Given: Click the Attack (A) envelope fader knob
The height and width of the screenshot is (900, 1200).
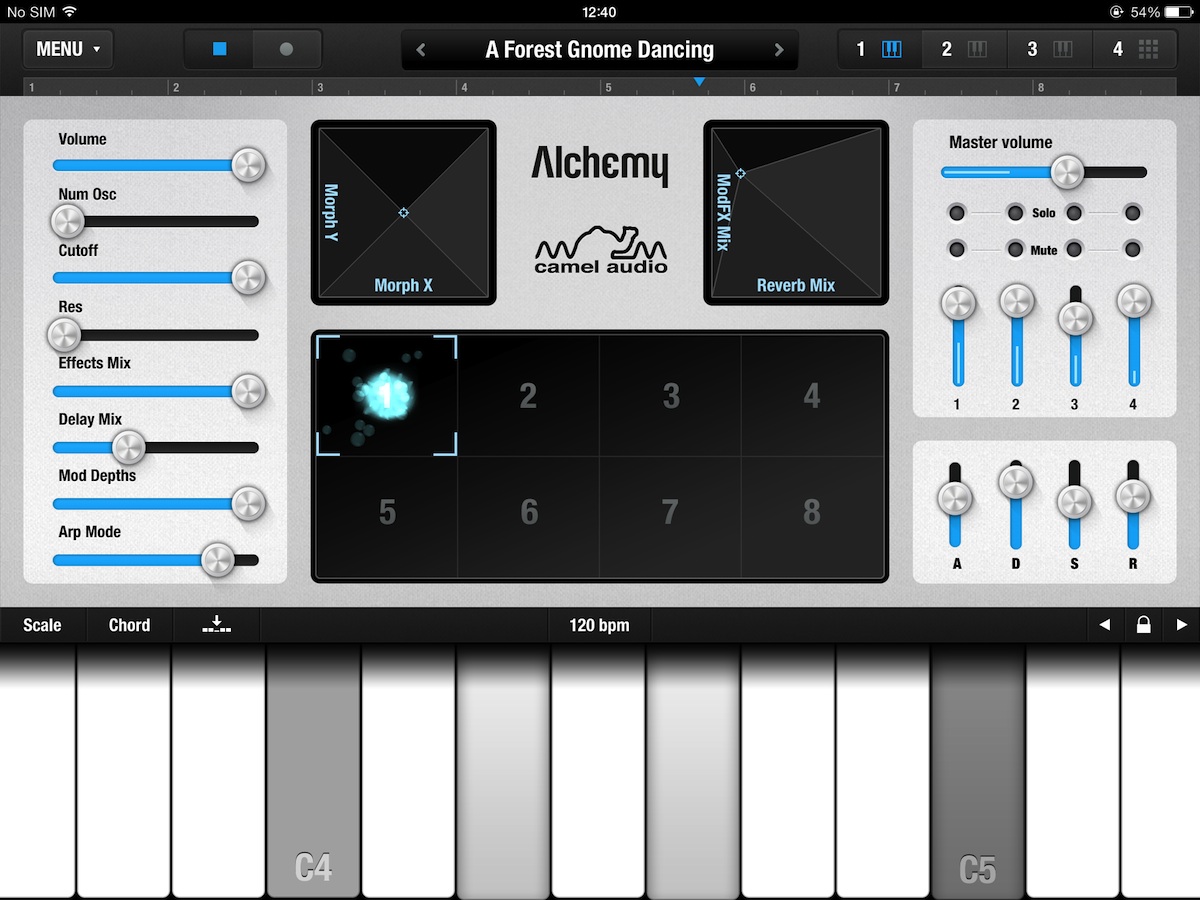Looking at the screenshot, I should click(955, 497).
